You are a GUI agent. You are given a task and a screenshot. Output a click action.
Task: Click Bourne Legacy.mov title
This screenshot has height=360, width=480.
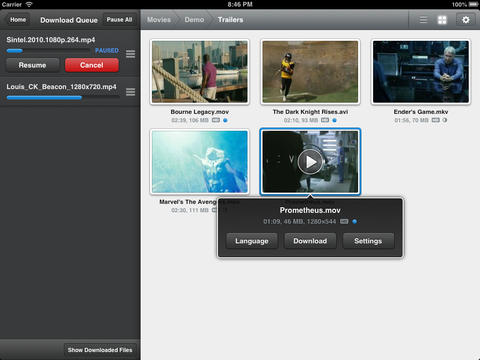(200, 112)
